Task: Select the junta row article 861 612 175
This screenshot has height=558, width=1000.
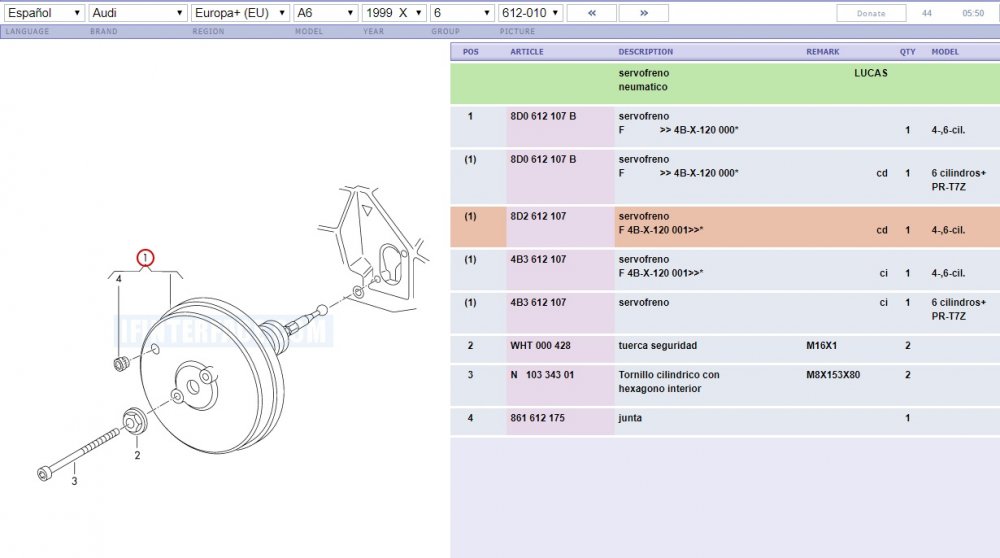Action: (537, 418)
